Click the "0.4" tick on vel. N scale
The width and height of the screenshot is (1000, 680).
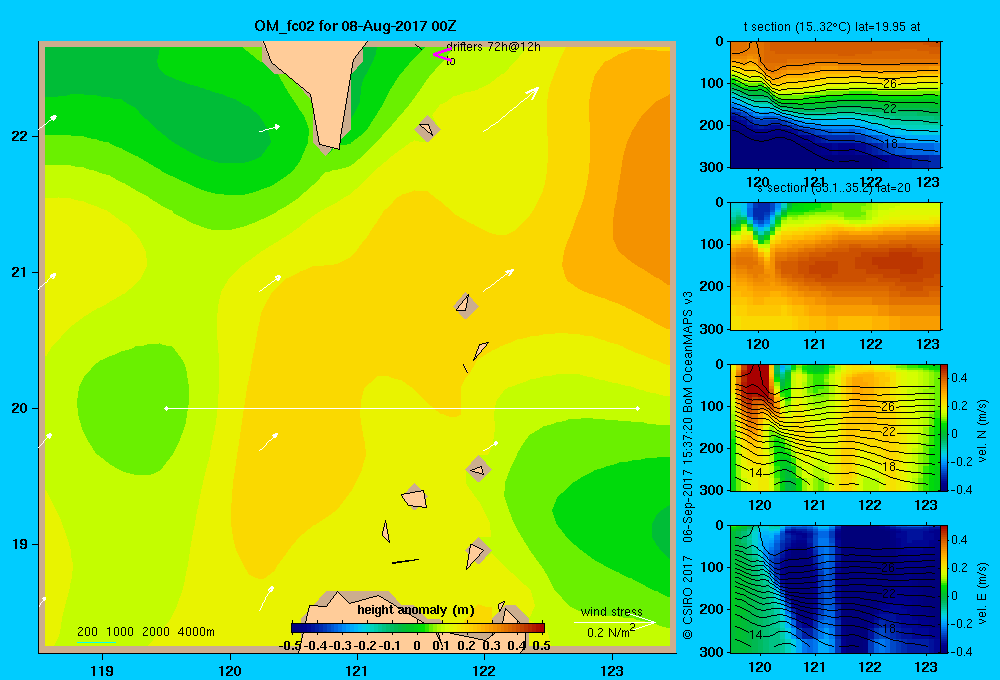pyautogui.click(x=959, y=378)
